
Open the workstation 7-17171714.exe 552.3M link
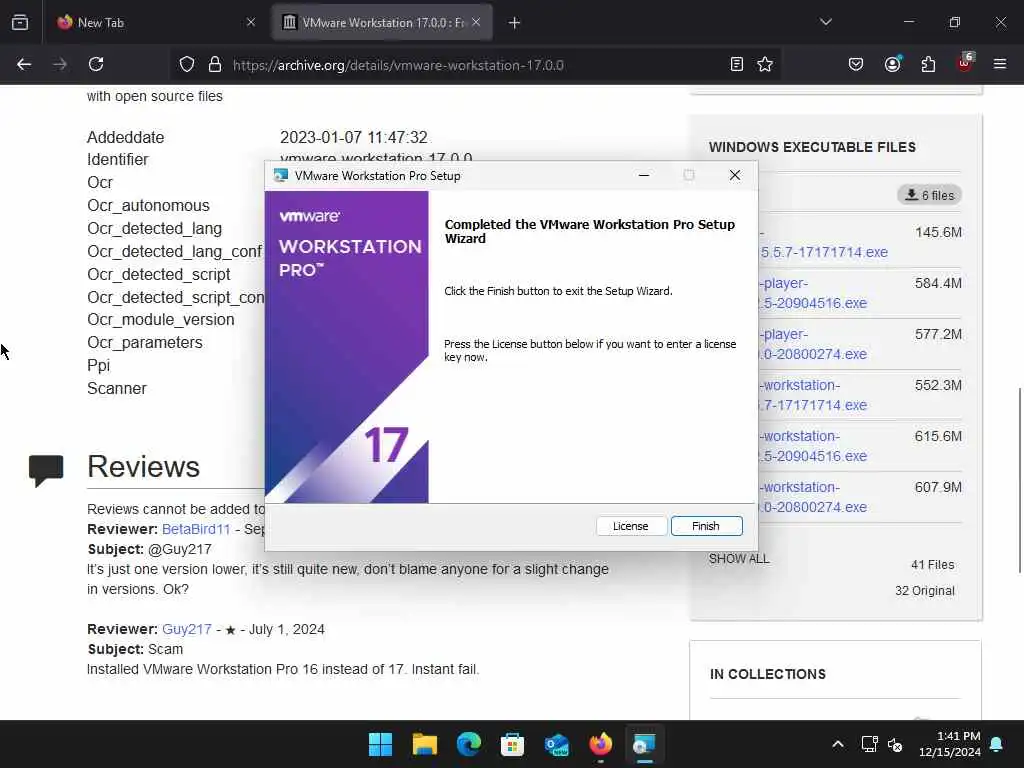[813, 395]
